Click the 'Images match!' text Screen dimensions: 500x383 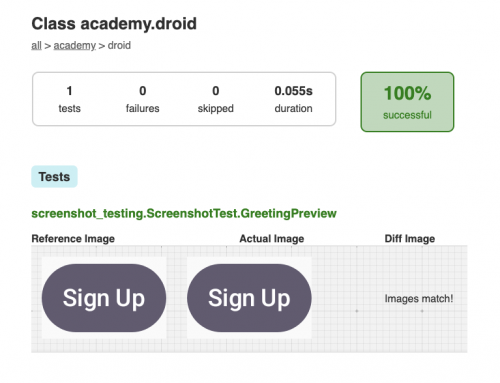419,299
